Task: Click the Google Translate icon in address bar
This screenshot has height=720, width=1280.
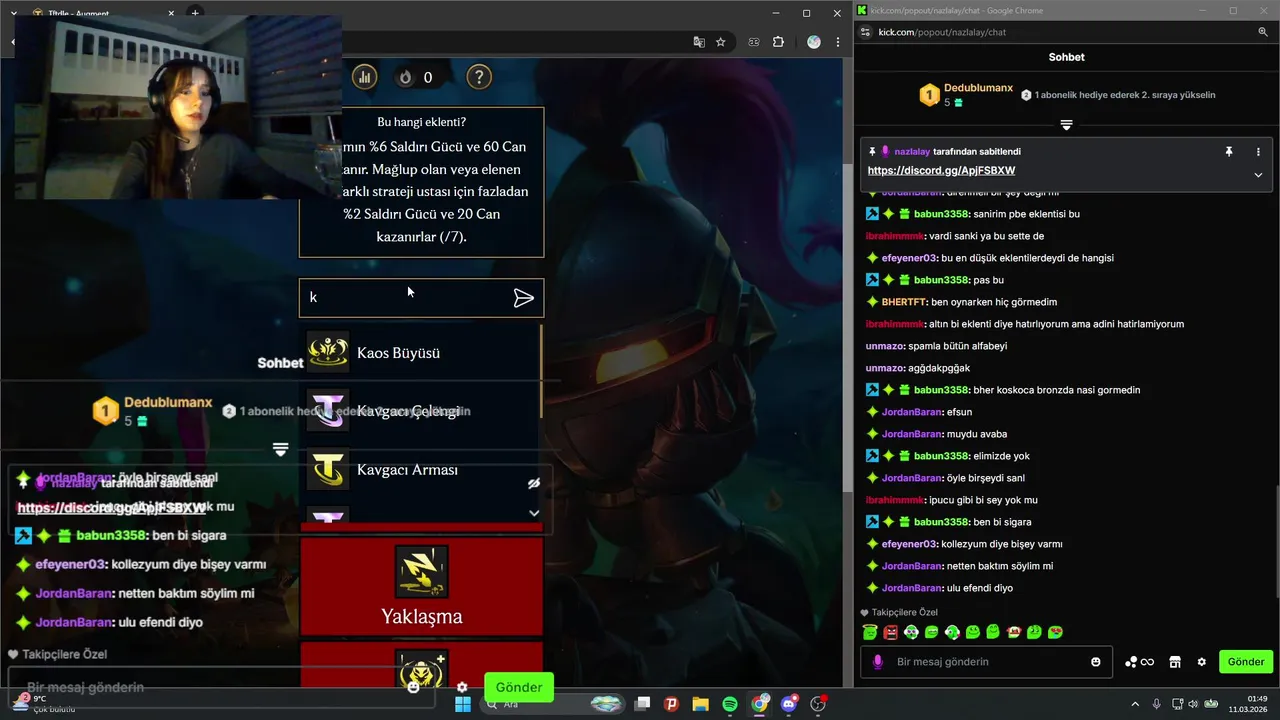Action: point(699,42)
